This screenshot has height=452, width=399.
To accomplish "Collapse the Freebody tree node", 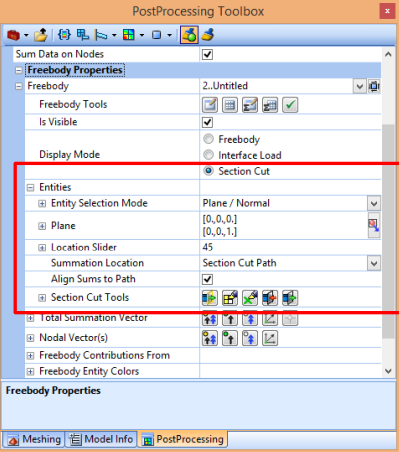I will (x=19, y=86).
